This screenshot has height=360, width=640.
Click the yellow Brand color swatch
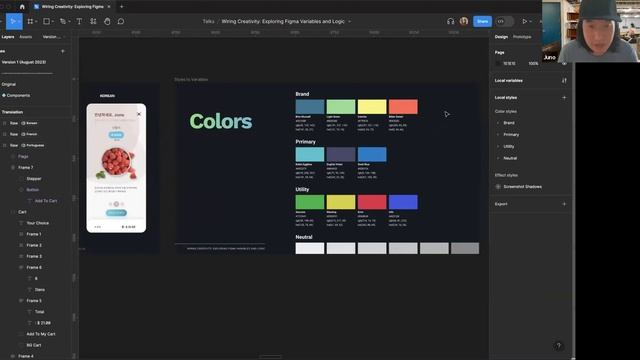pyautogui.click(x=372, y=107)
